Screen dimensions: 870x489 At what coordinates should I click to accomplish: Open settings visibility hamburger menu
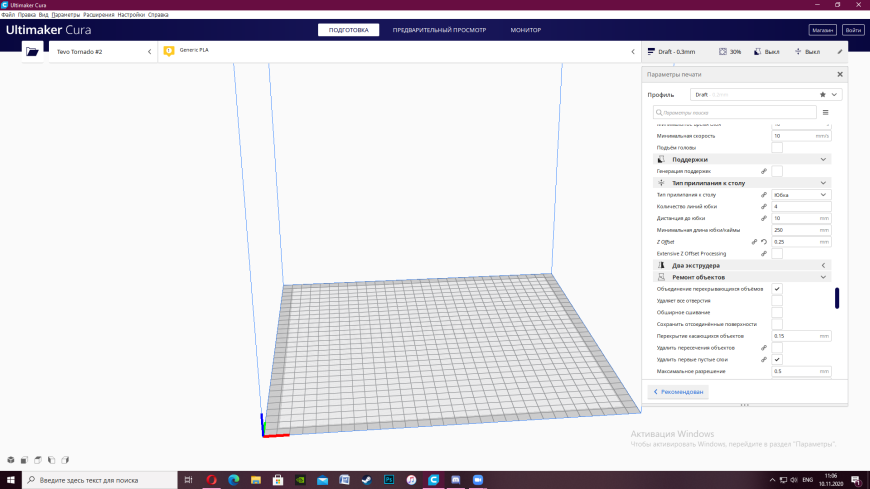coord(826,113)
